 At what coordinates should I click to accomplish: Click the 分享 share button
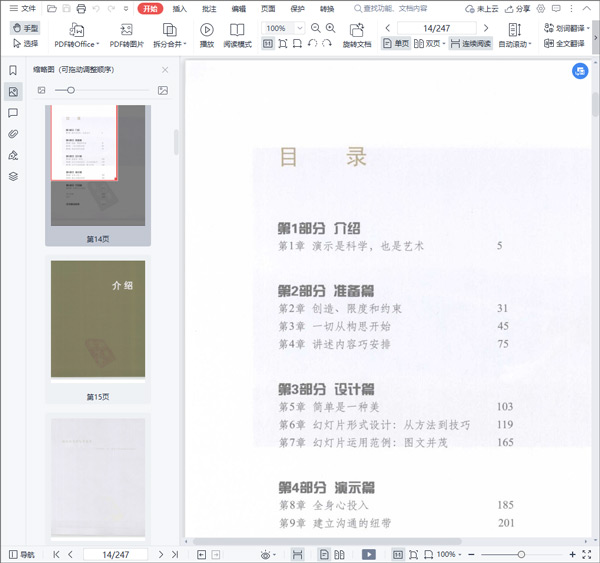(518, 8)
